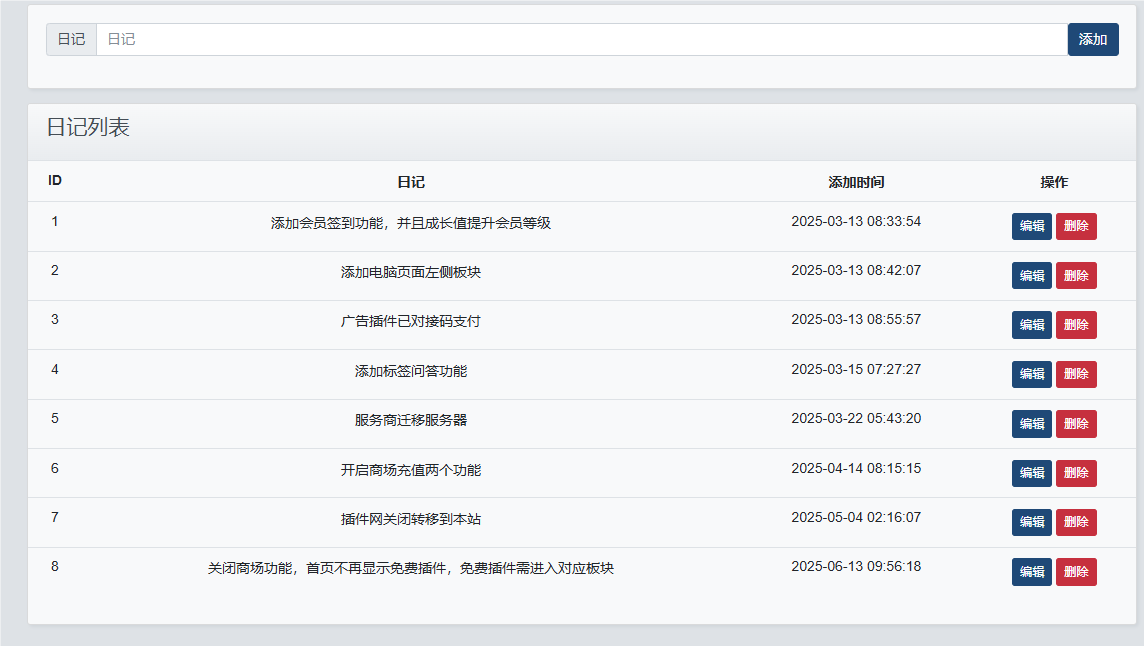The width and height of the screenshot is (1144, 646).
Task: Delete the 广告插件已对接码支付 entry
Action: point(1076,325)
